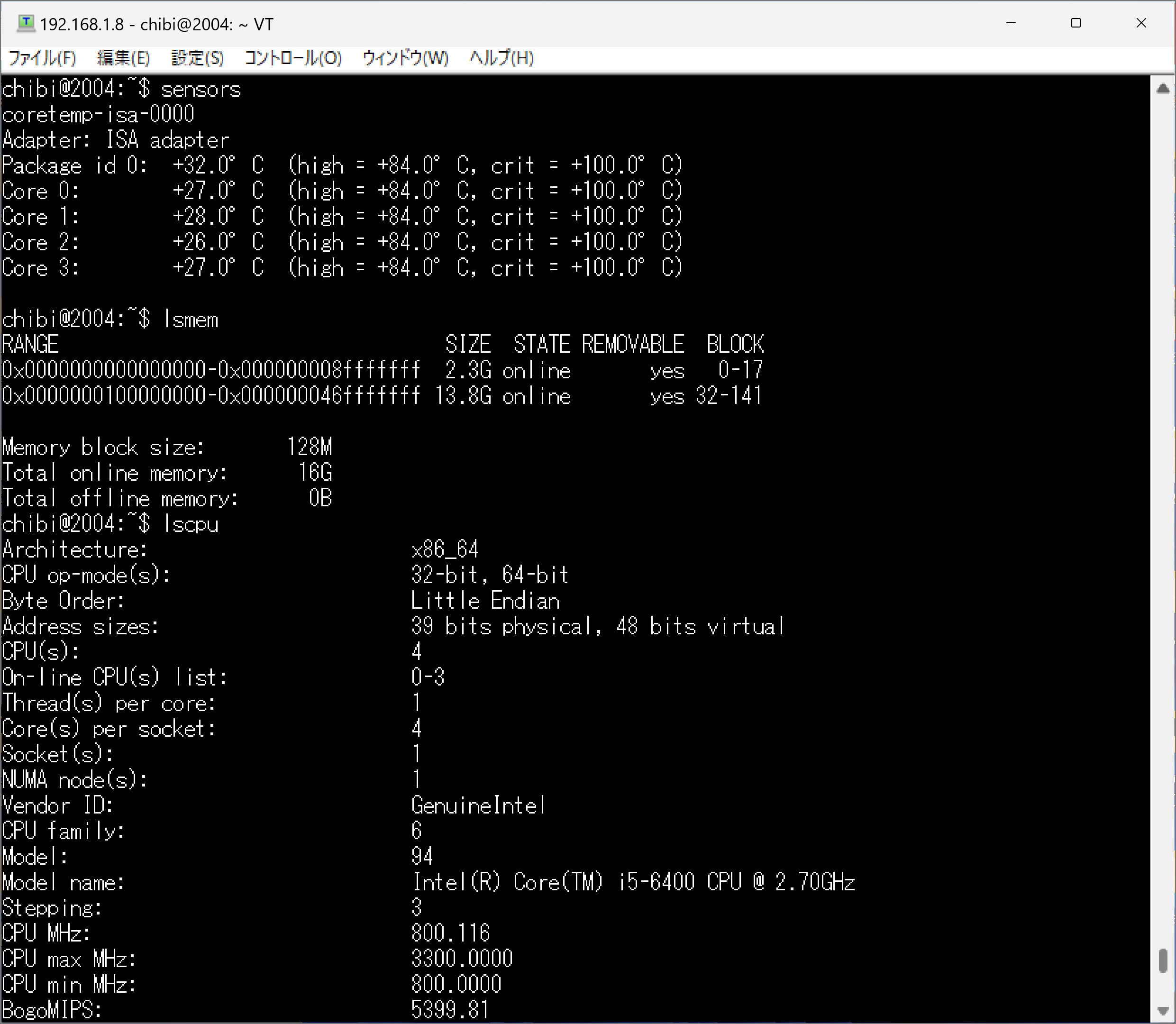Click the Tera Term icon in title bar
The image size is (1176, 1024).
[x=26, y=23]
